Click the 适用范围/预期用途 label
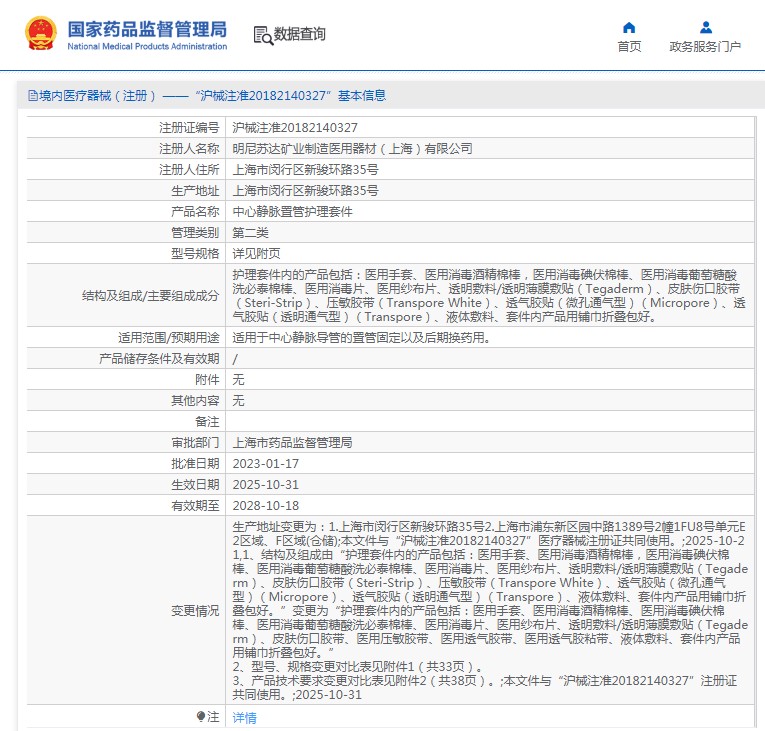 (x=169, y=338)
